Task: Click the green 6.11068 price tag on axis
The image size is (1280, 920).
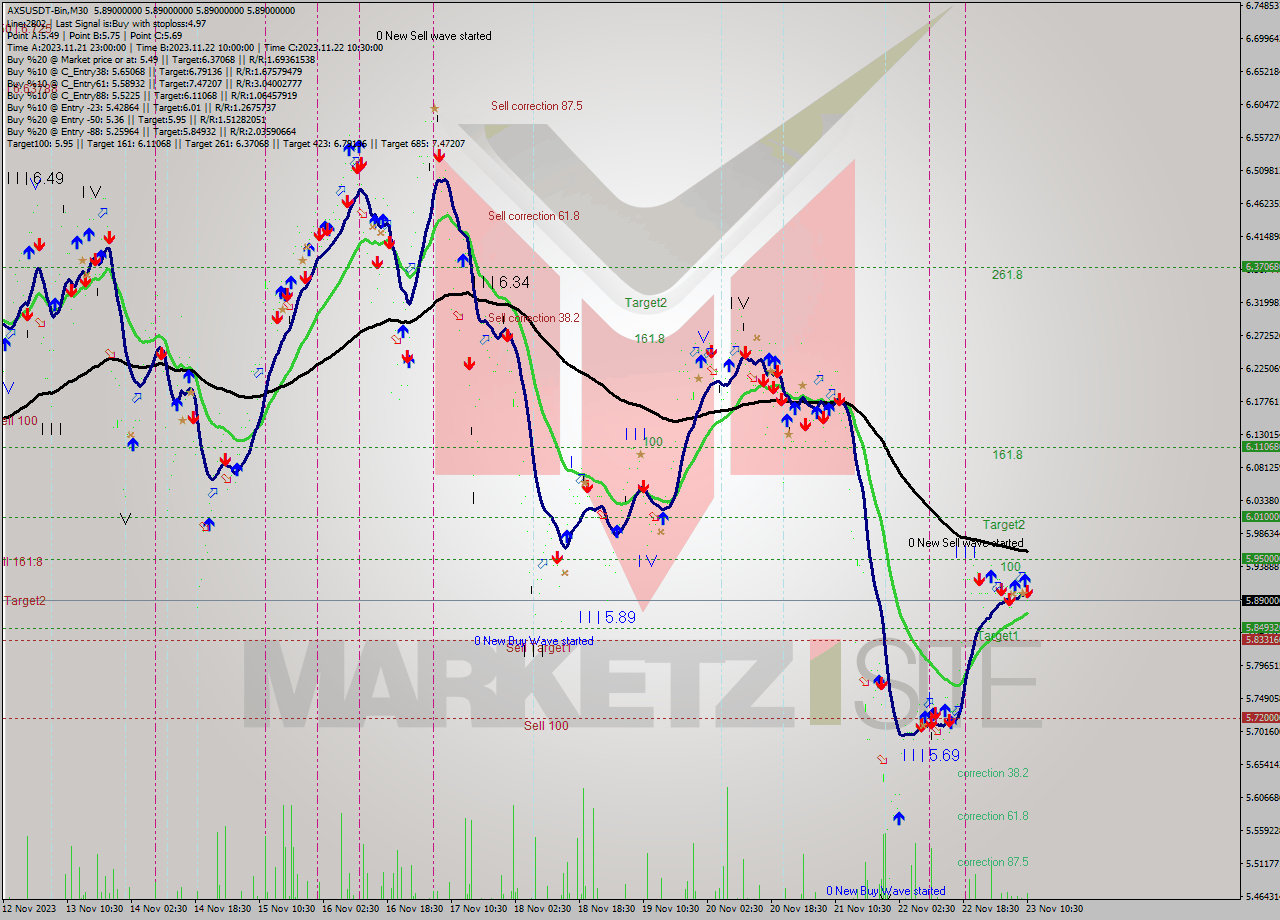Action: pyautogui.click(x=1260, y=446)
